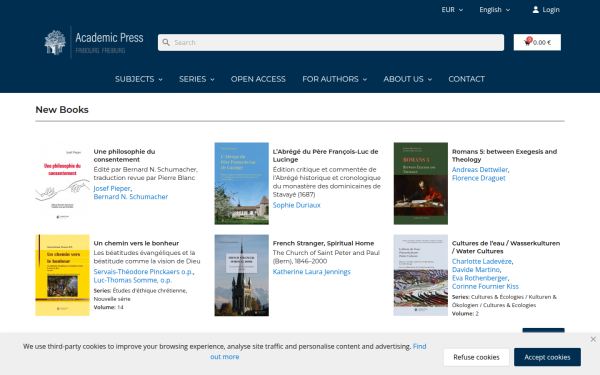Click author Corinne Fournier Kiss
This screenshot has width=600, height=375.
[x=485, y=287]
